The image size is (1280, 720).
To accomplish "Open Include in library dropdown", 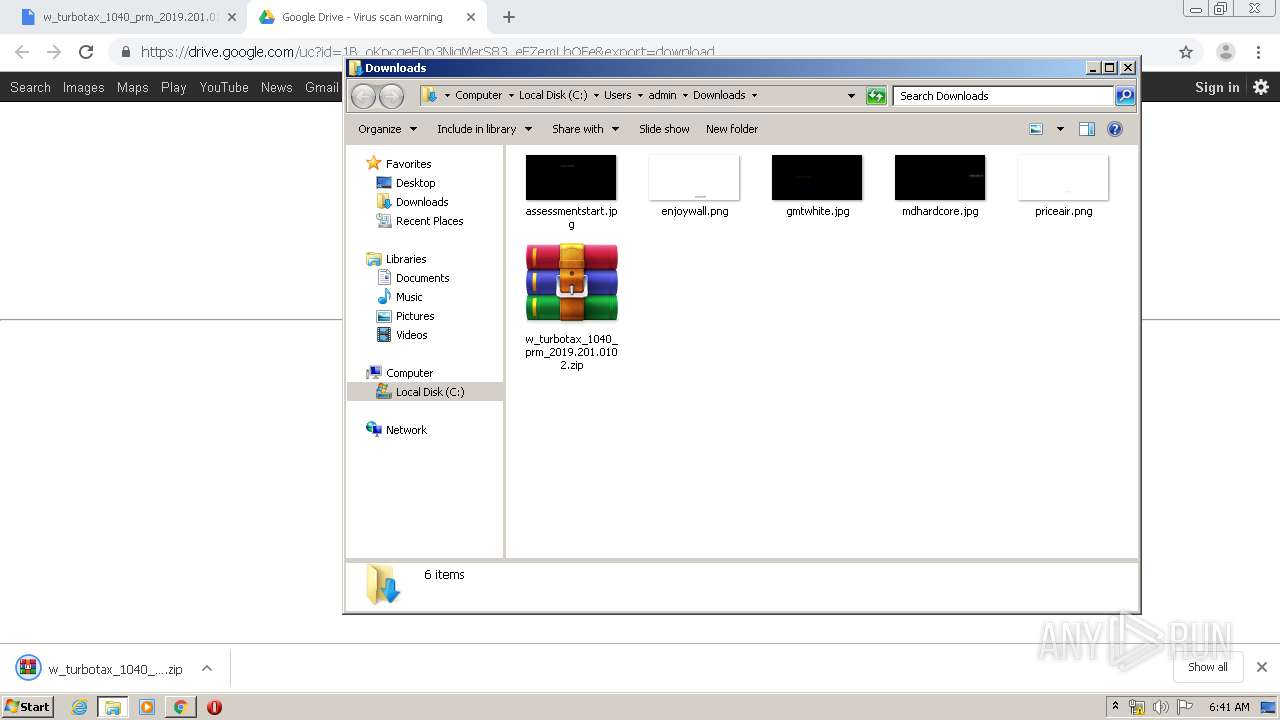I will tap(484, 129).
